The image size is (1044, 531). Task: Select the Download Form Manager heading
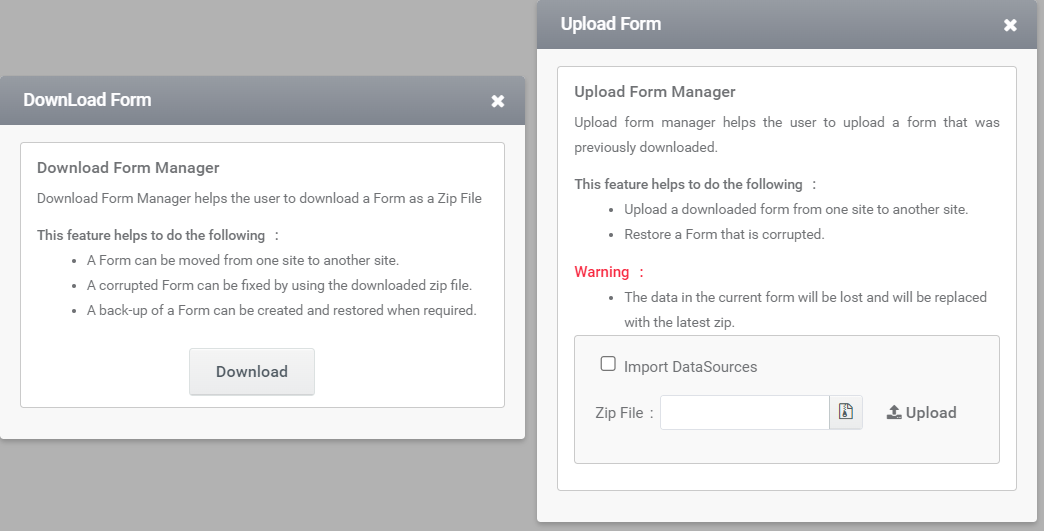click(128, 168)
